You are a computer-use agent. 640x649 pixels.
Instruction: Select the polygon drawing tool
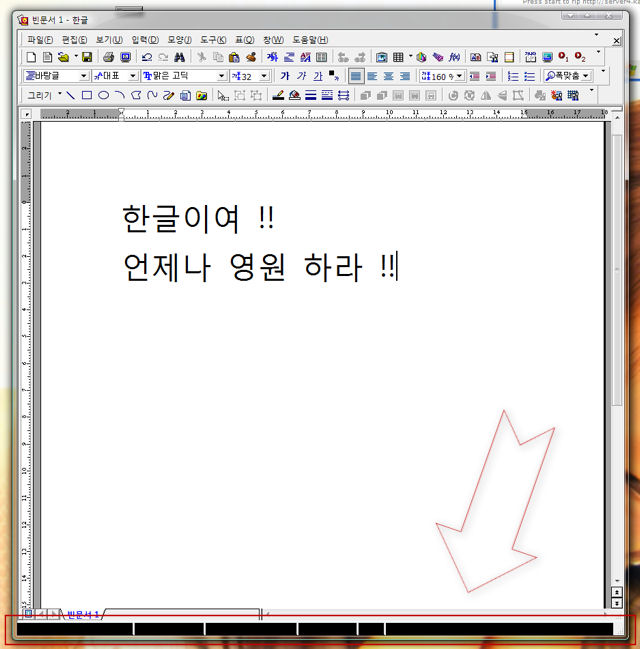(x=136, y=96)
